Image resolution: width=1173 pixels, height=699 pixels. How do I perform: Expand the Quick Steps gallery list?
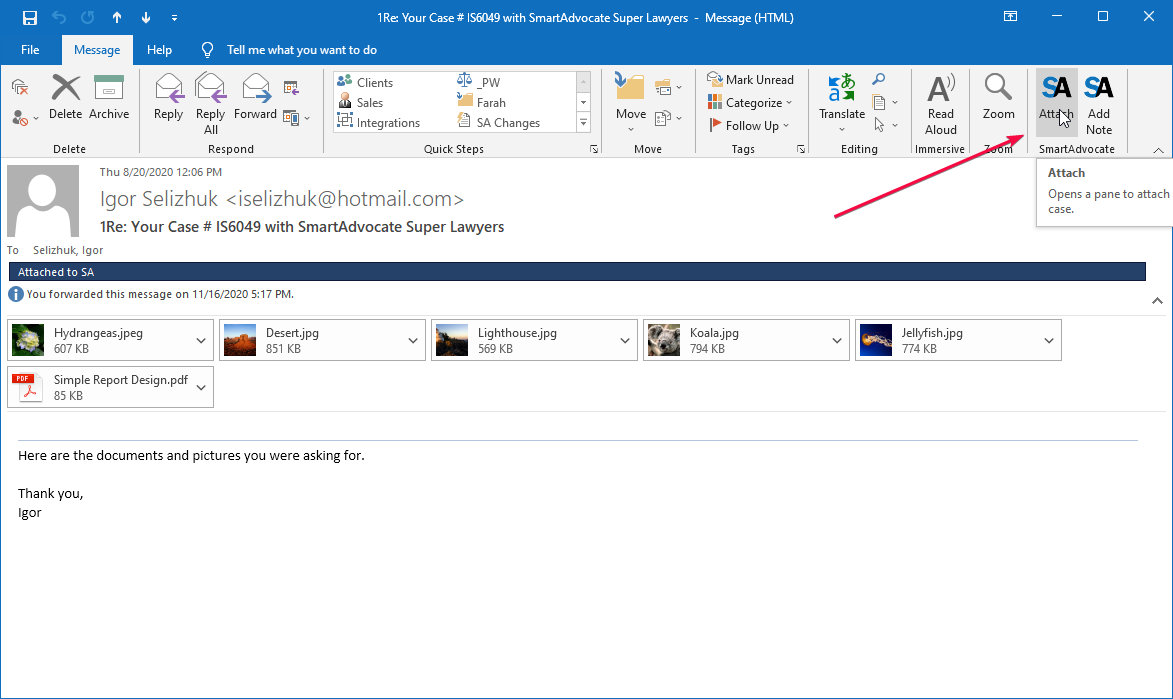pos(583,123)
